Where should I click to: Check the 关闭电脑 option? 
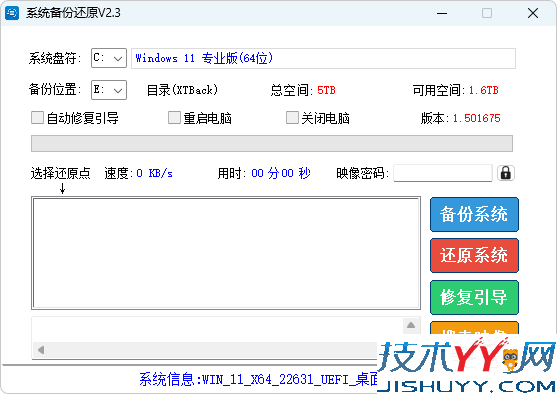coord(292,118)
